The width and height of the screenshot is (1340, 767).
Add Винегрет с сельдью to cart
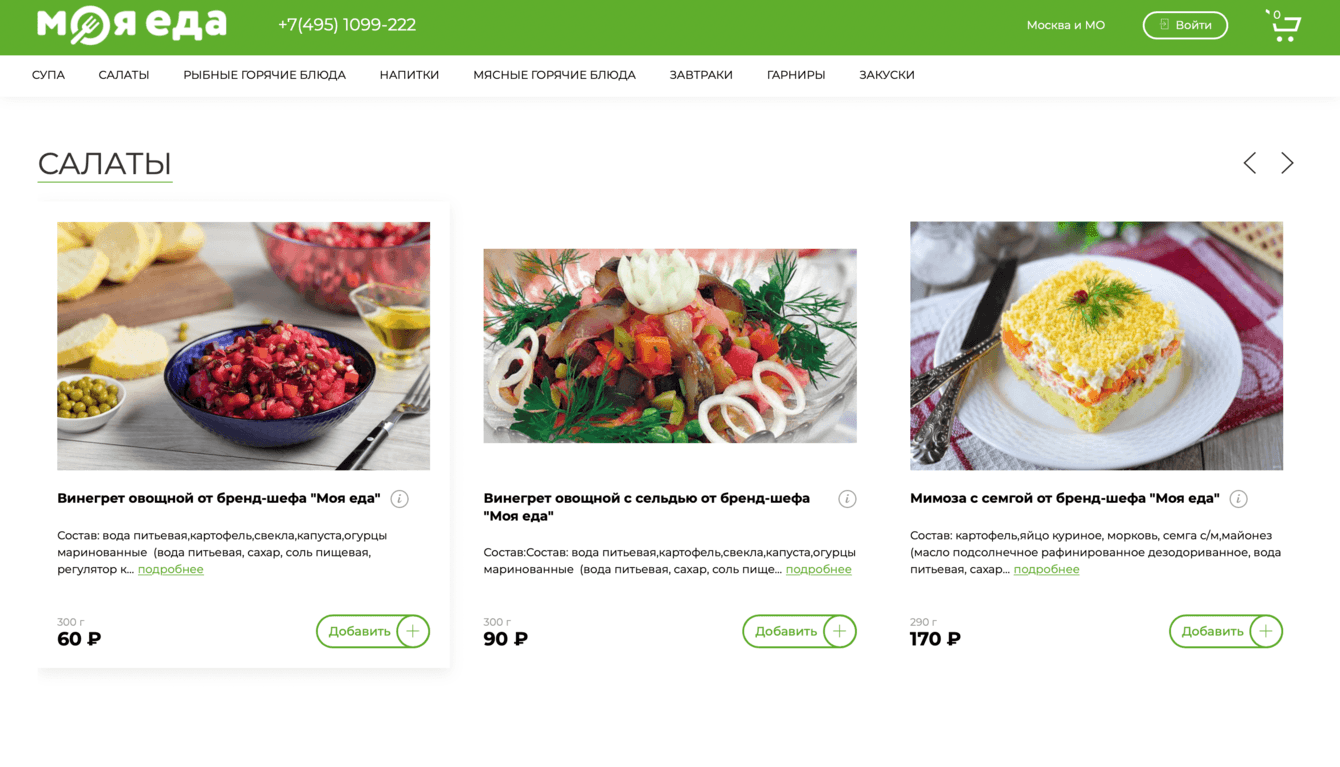coord(799,631)
